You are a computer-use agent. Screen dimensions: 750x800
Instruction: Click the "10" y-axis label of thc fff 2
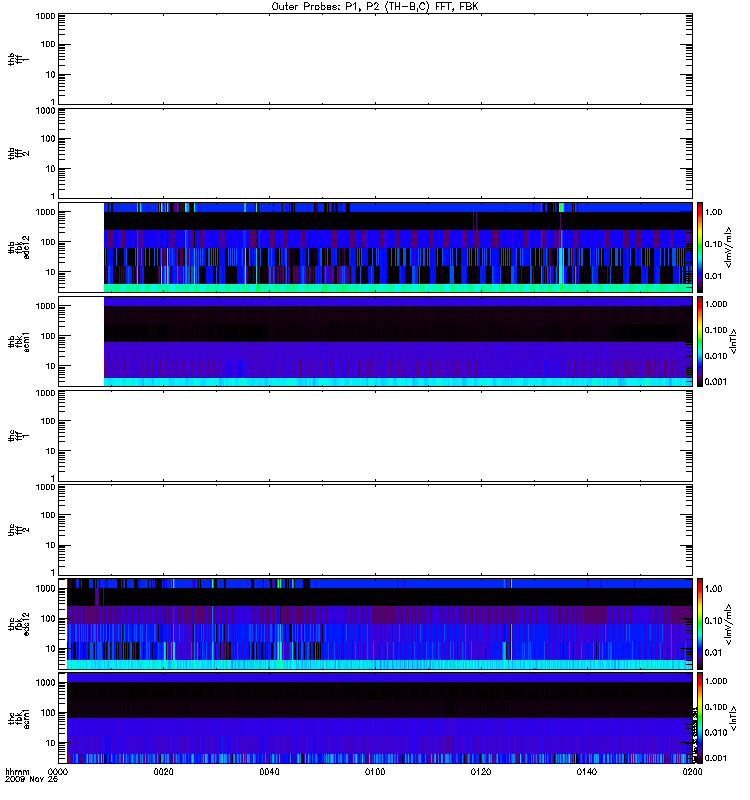(51, 545)
